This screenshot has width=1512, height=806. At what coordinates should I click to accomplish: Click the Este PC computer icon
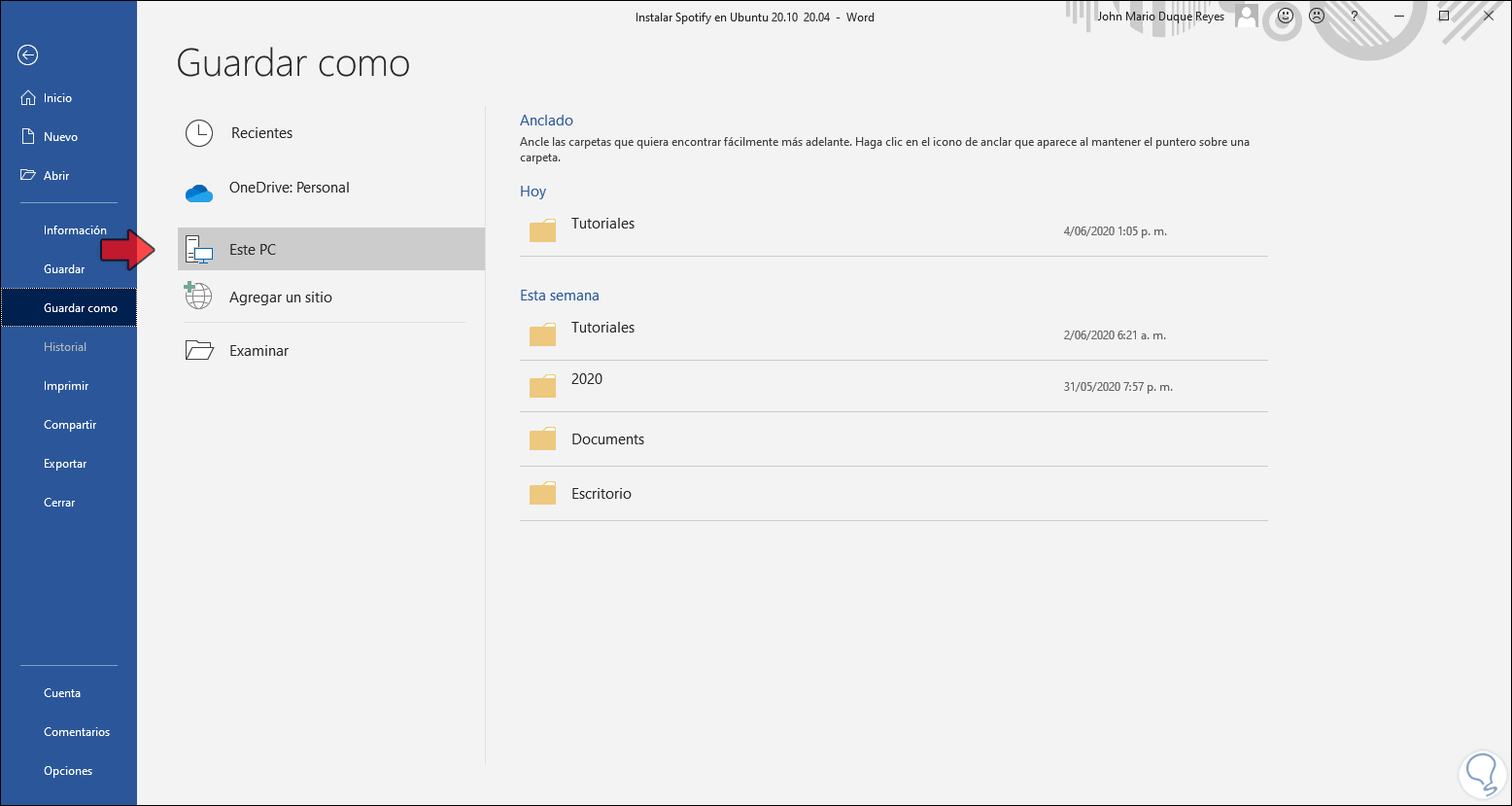pyautogui.click(x=199, y=250)
